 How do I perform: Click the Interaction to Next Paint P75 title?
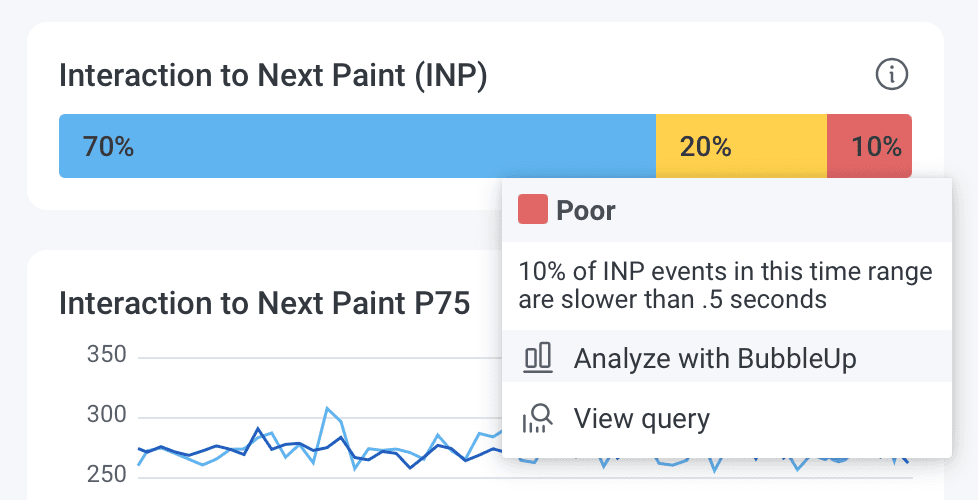[x=264, y=303]
